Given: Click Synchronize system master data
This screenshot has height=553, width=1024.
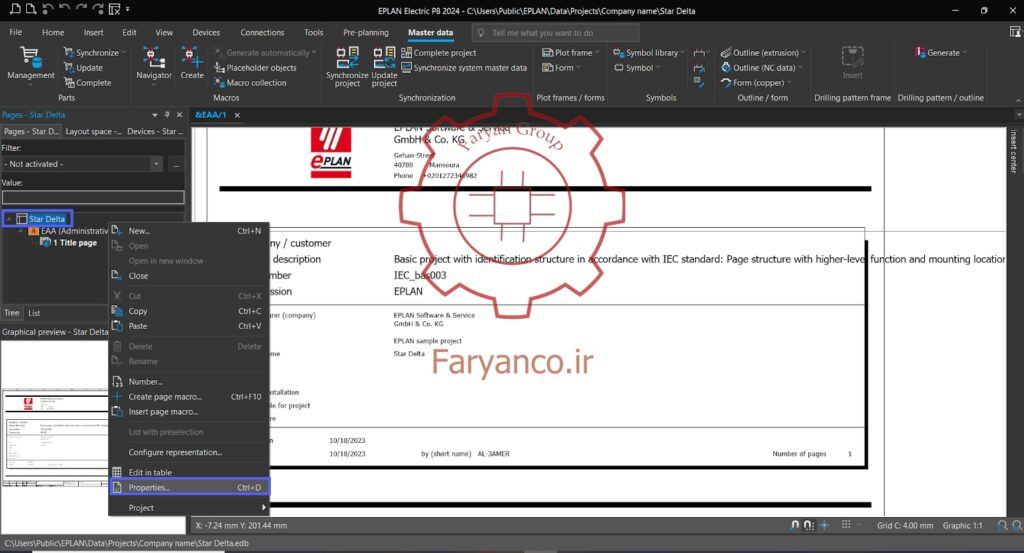Looking at the screenshot, I should tap(464, 67).
